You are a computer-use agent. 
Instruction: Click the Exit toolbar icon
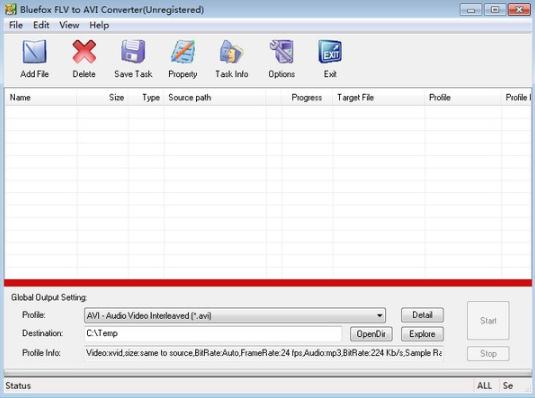click(x=330, y=52)
